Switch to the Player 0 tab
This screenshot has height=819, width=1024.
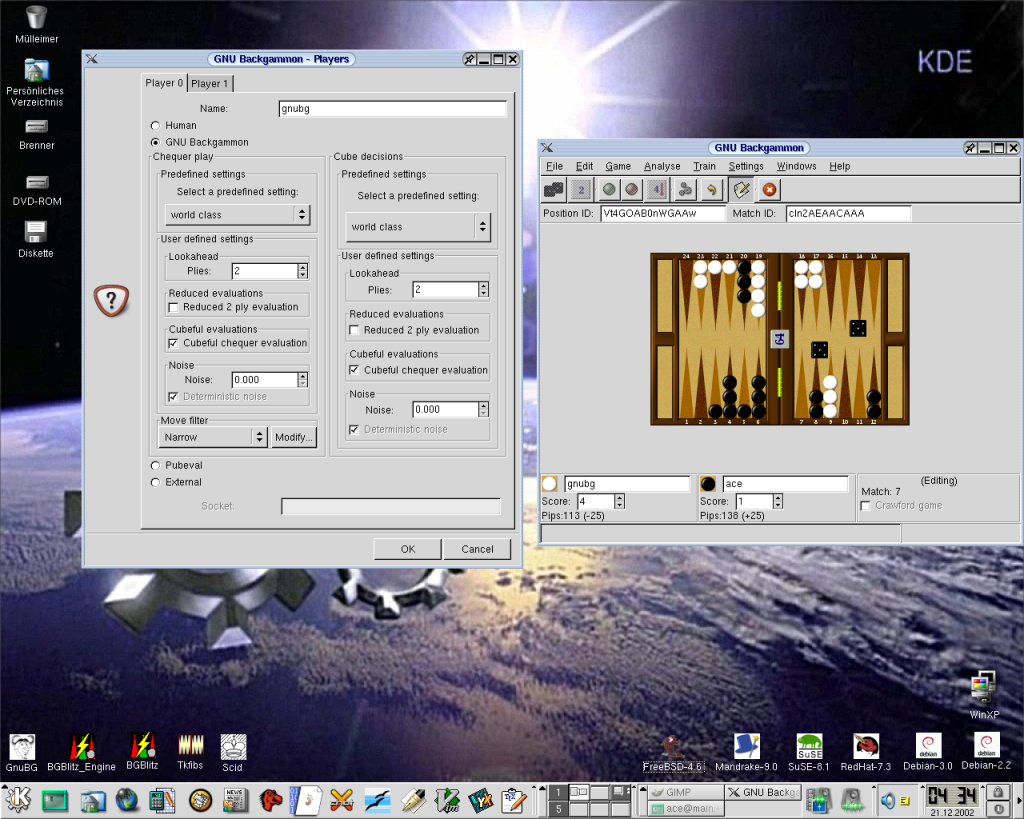pyautogui.click(x=164, y=83)
